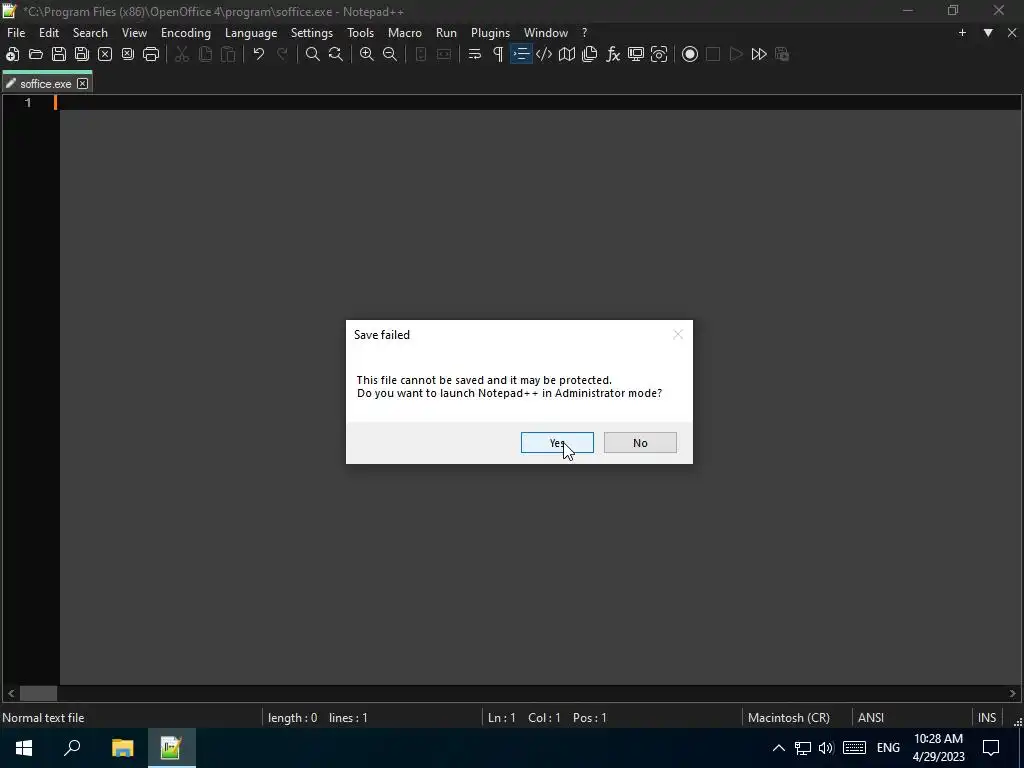Cut selection with the scissors icon
This screenshot has width=1024, height=768.
point(182,54)
